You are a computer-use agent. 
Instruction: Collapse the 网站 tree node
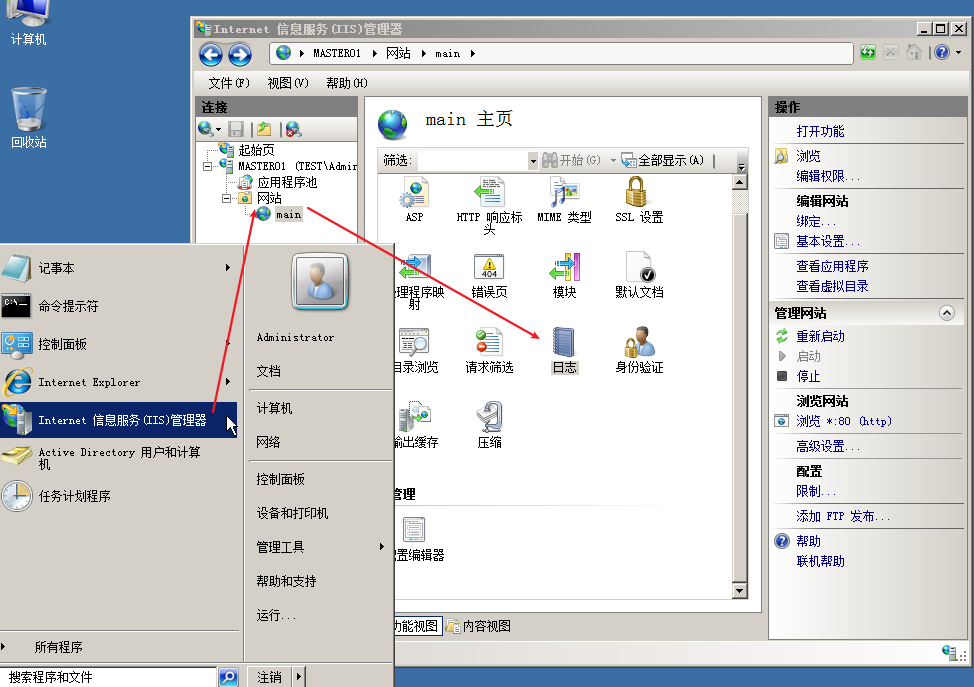226,198
